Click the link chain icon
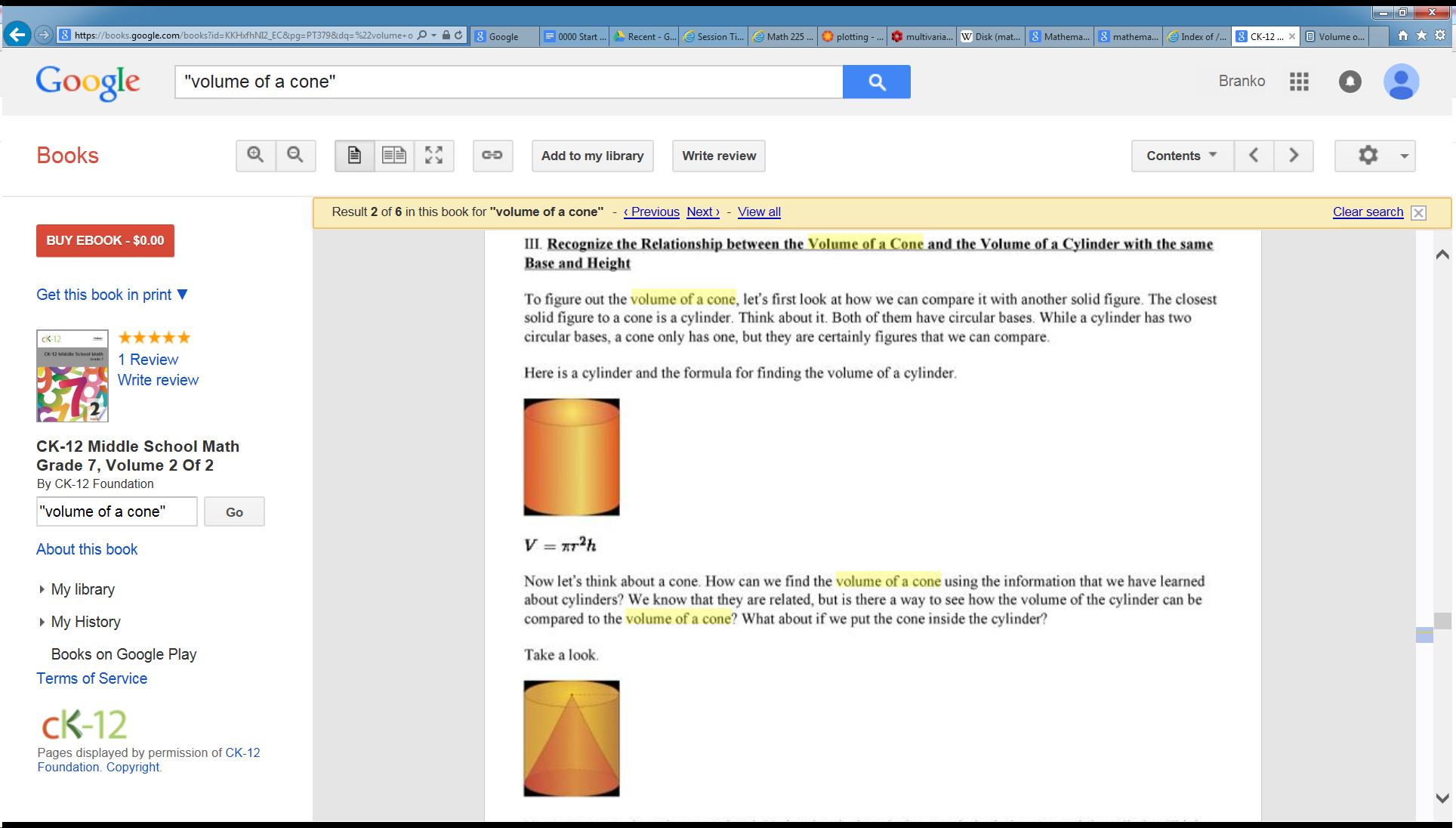This screenshot has width=1456, height=828. 492,156
